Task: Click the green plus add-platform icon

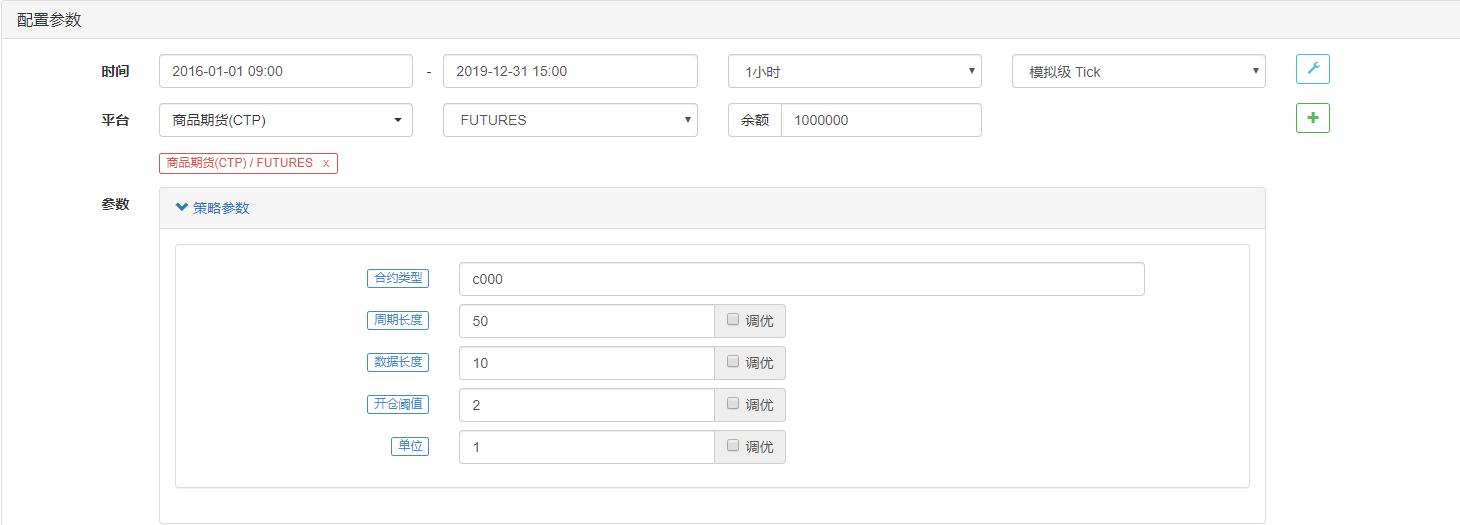Action: coord(1313,118)
